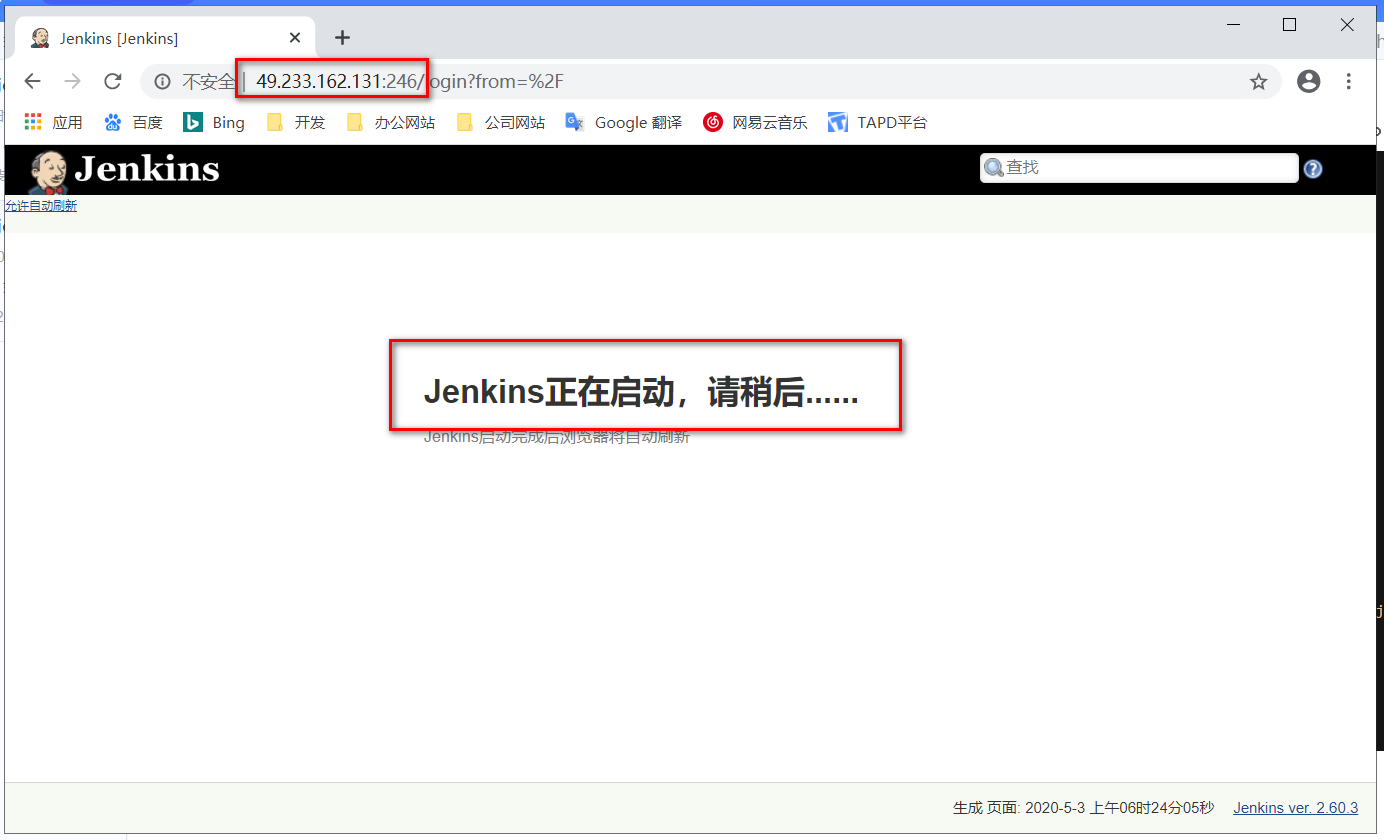Open the Chrome profile avatar icon
Image resolution: width=1384 pixels, height=840 pixels.
[x=1308, y=81]
